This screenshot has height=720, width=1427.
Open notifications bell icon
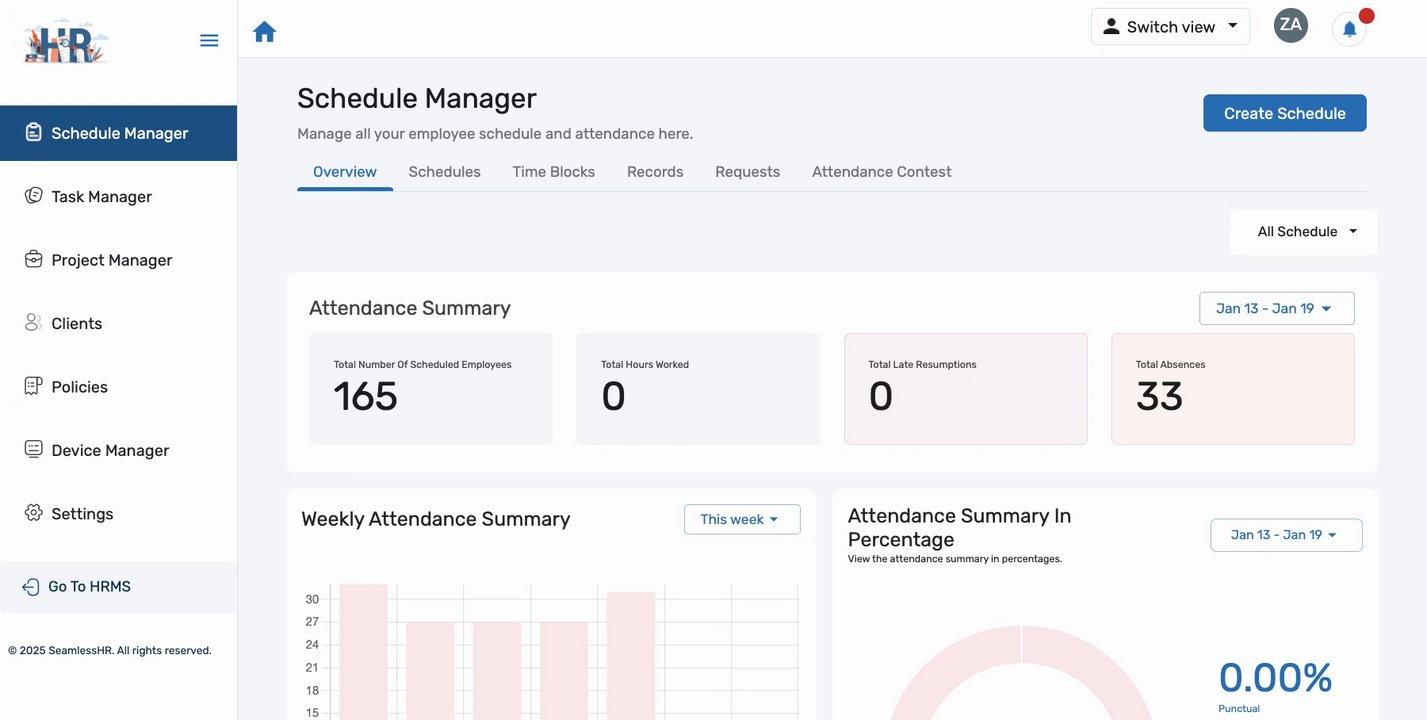(1349, 29)
